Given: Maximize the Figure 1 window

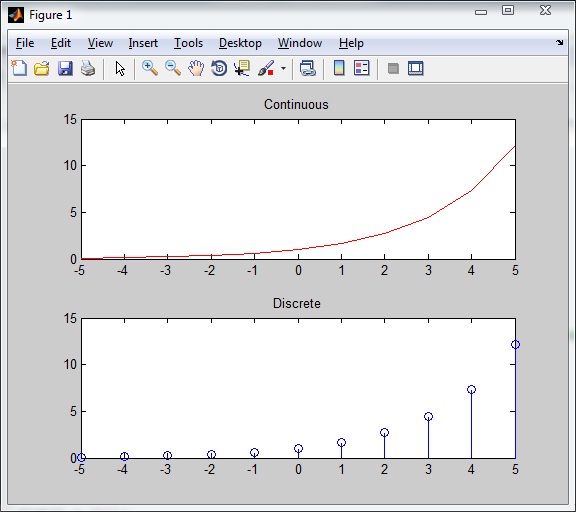Looking at the screenshot, I should point(508,10).
